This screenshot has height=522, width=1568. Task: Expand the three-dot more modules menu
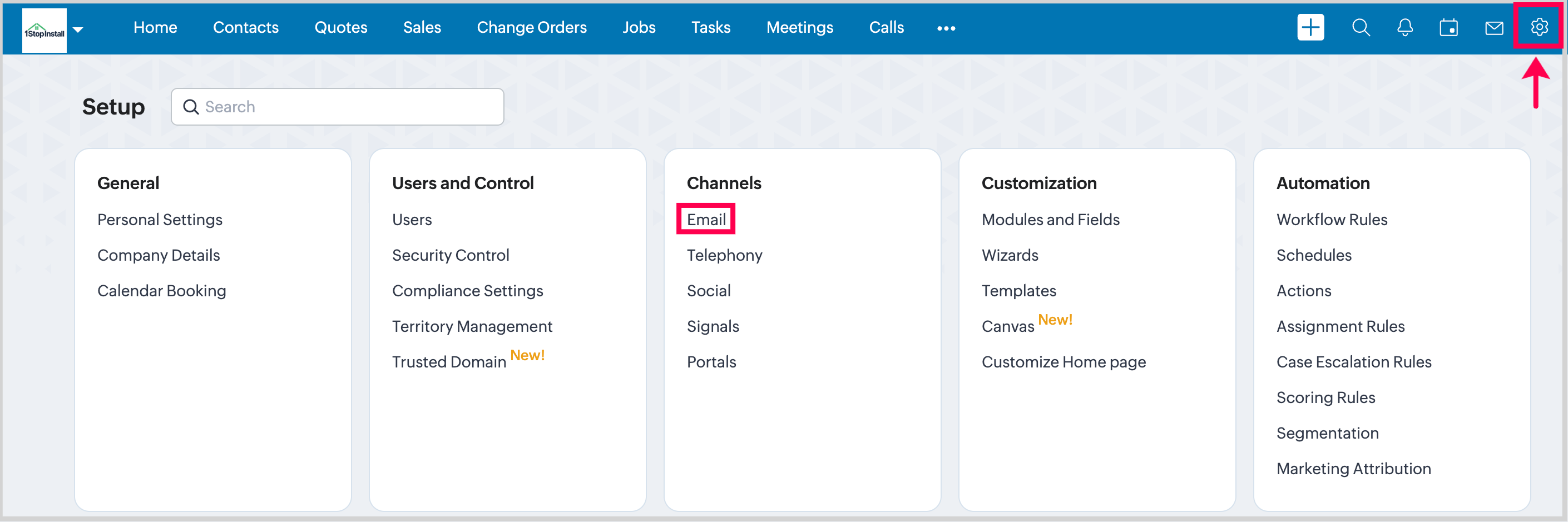pos(945,28)
